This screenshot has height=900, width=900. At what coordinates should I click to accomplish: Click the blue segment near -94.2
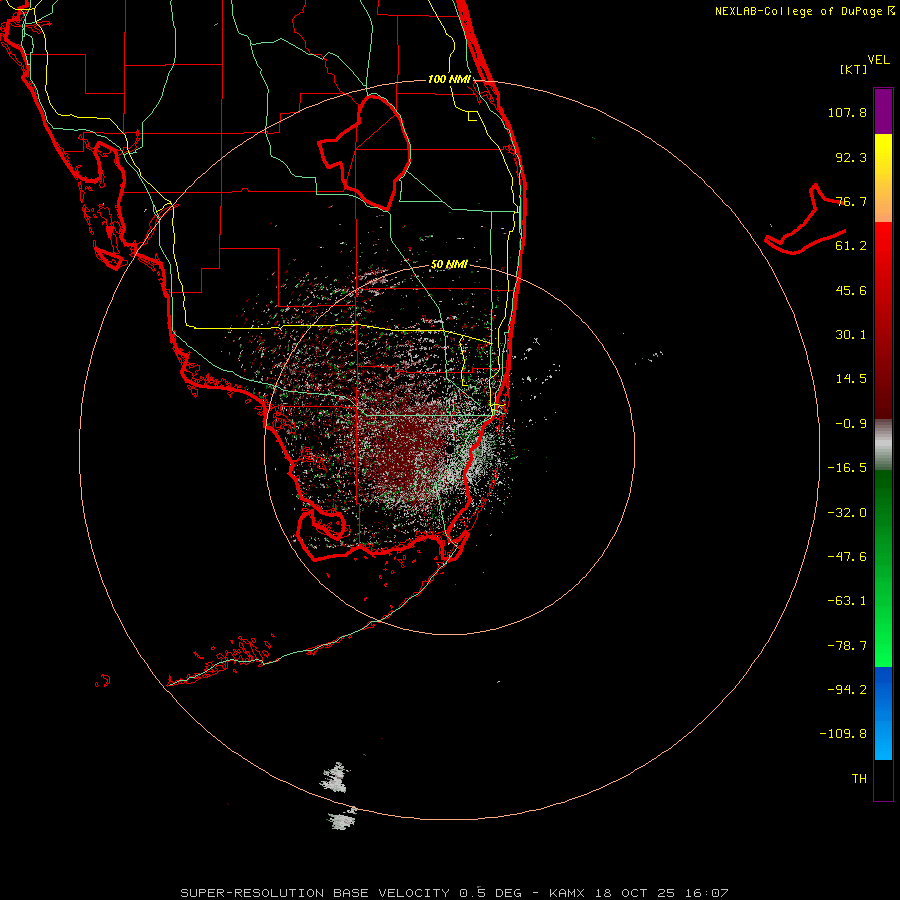point(883,689)
